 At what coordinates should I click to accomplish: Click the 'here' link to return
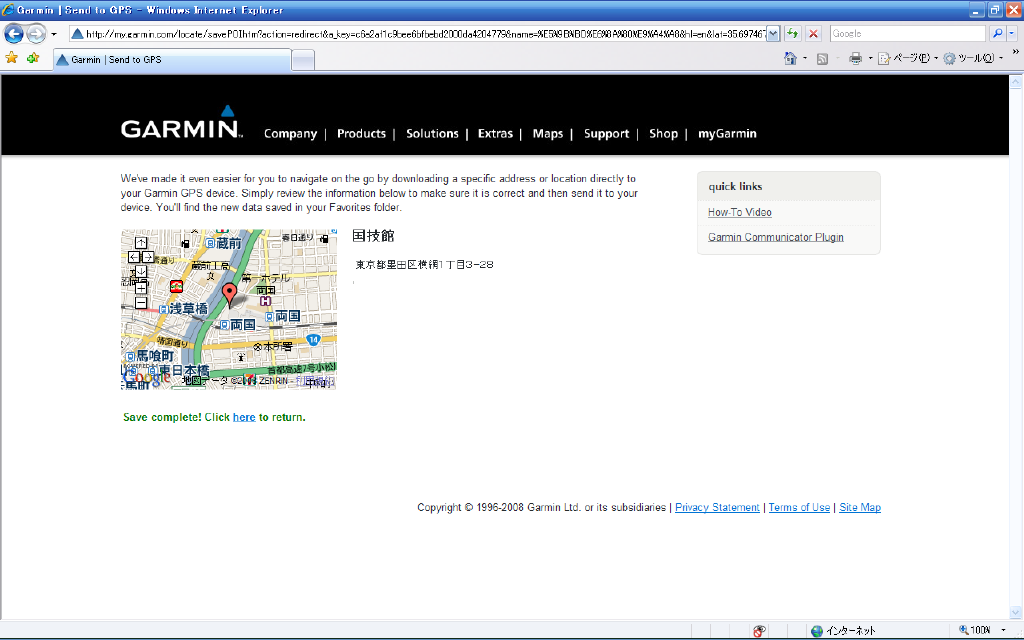click(244, 417)
